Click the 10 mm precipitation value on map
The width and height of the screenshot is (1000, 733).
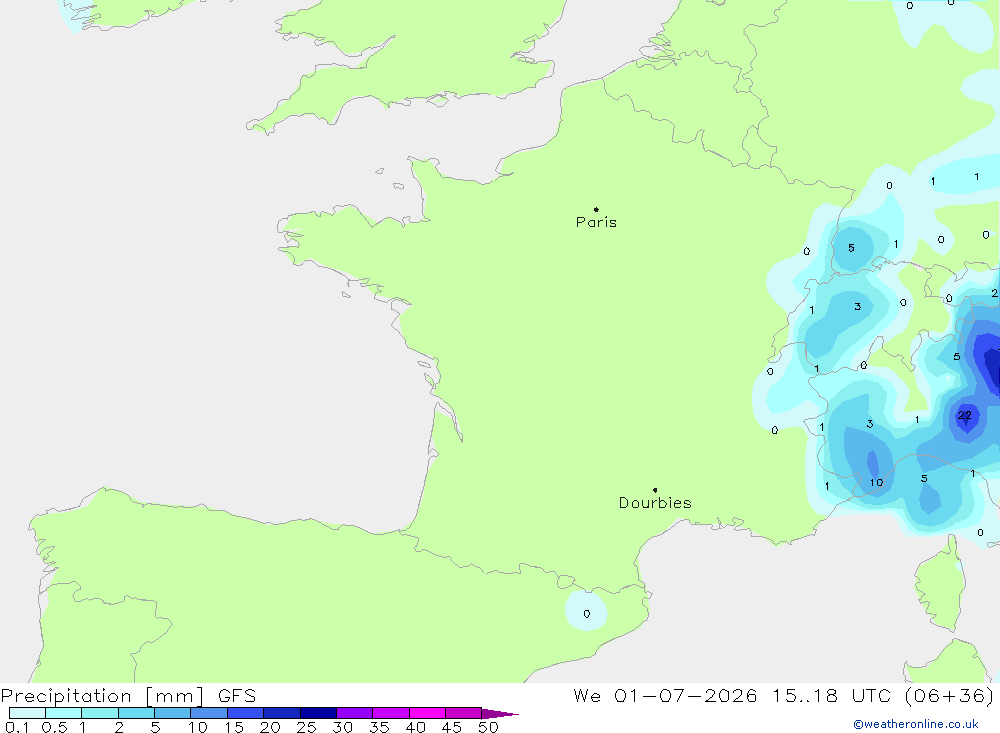click(x=876, y=482)
